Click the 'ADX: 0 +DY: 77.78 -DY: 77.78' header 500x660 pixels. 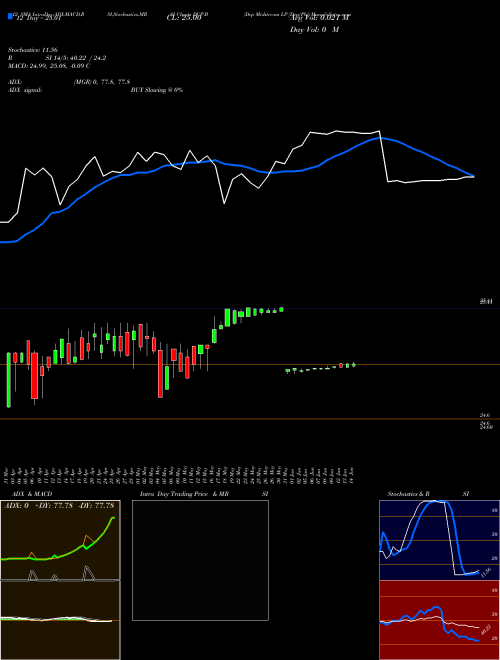coord(60,506)
